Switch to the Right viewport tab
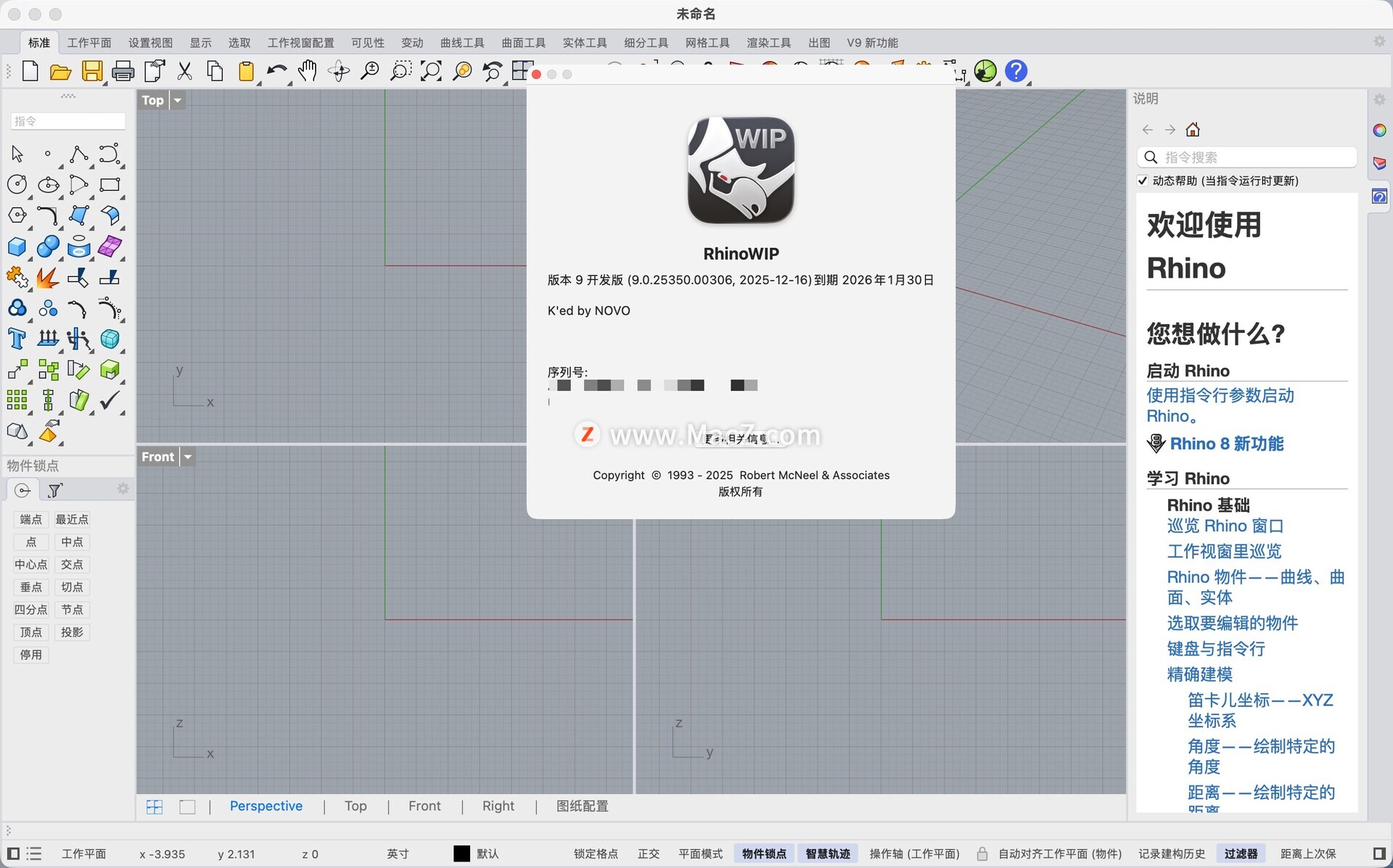Screen dimensions: 1393x868 click(498, 806)
